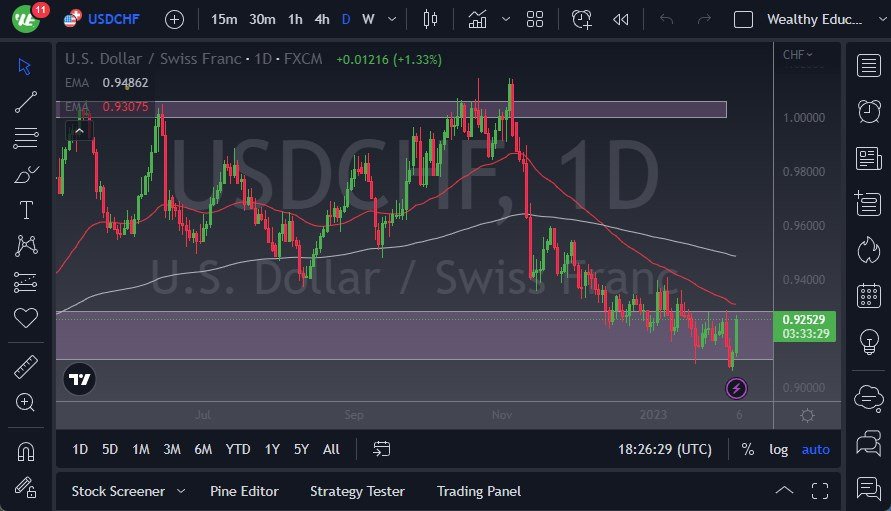Open the CHF currency dropdown
The width and height of the screenshot is (891, 511).
[797, 55]
